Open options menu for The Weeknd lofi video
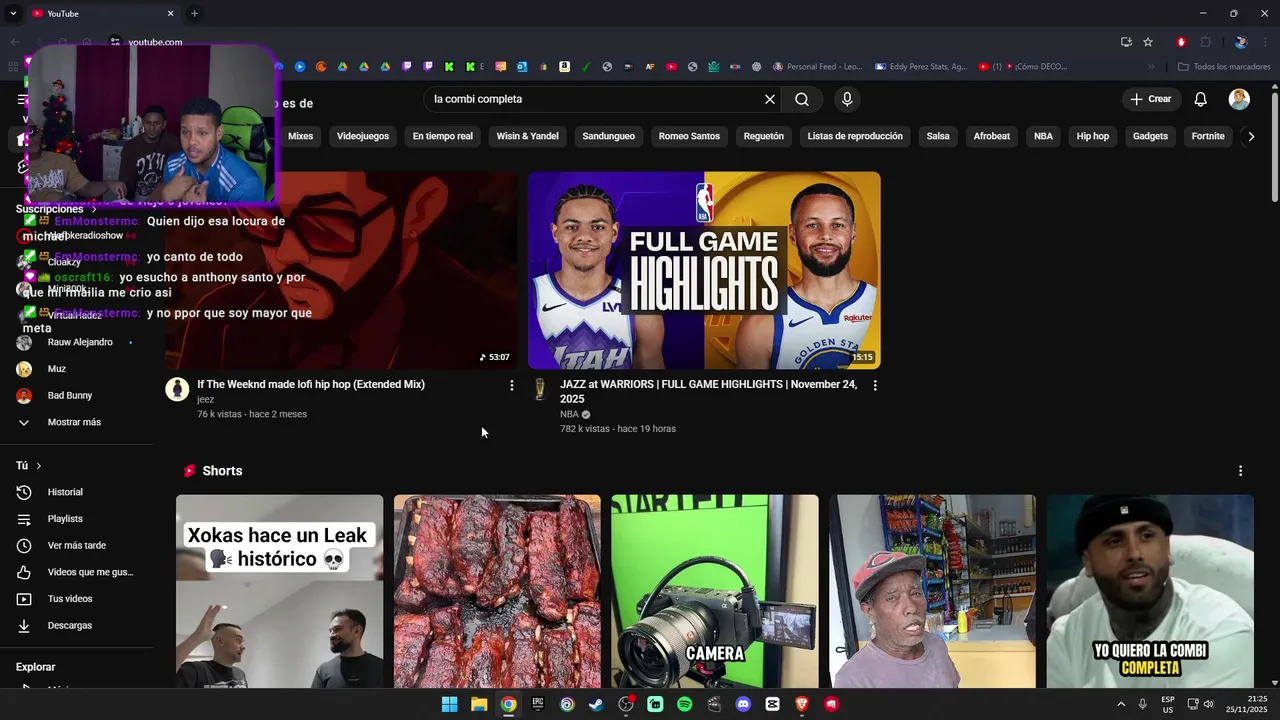This screenshot has width=1280, height=720. pyautogui.click(x=512, y=385)
